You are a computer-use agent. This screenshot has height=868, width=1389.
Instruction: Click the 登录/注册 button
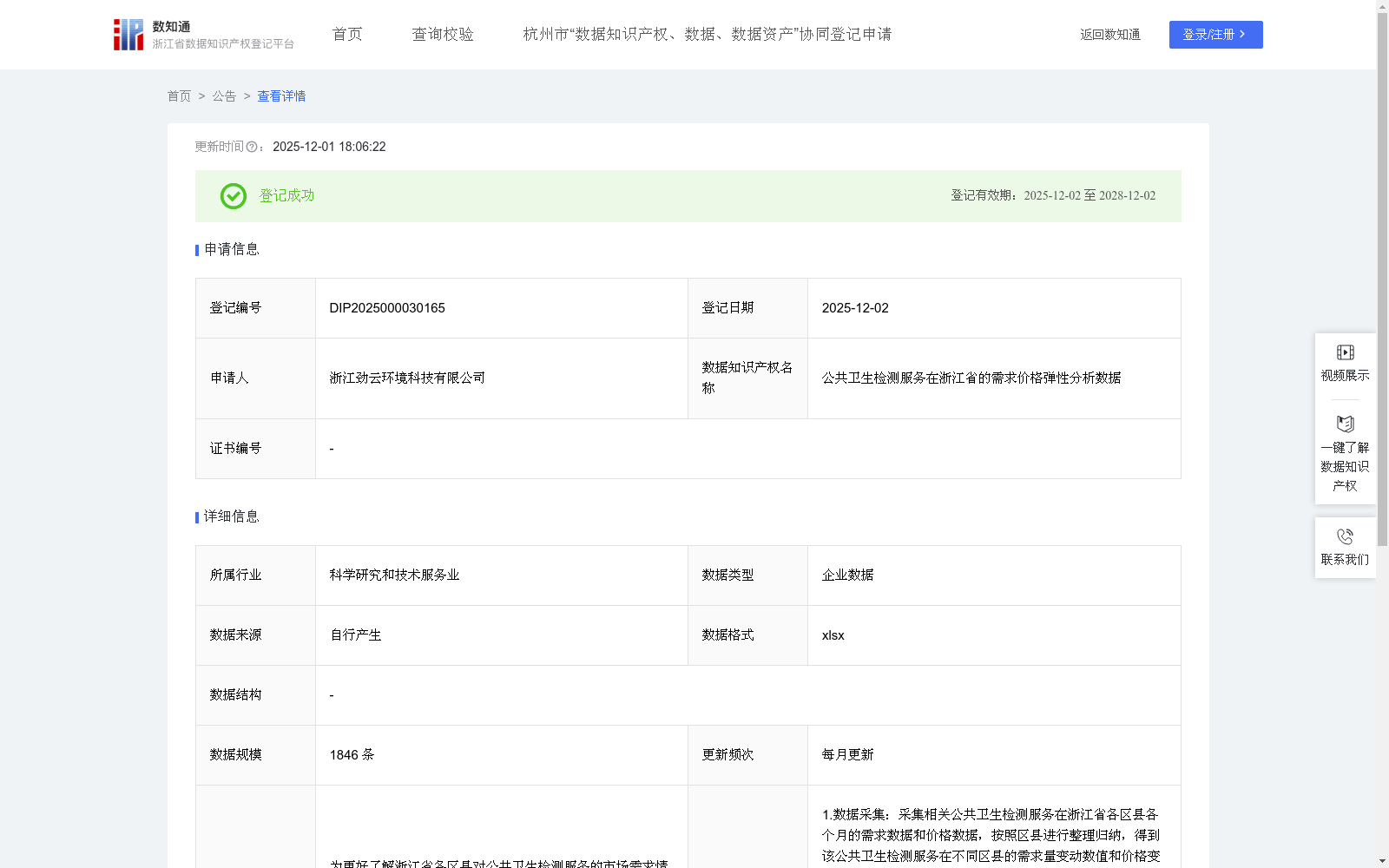1215,35
